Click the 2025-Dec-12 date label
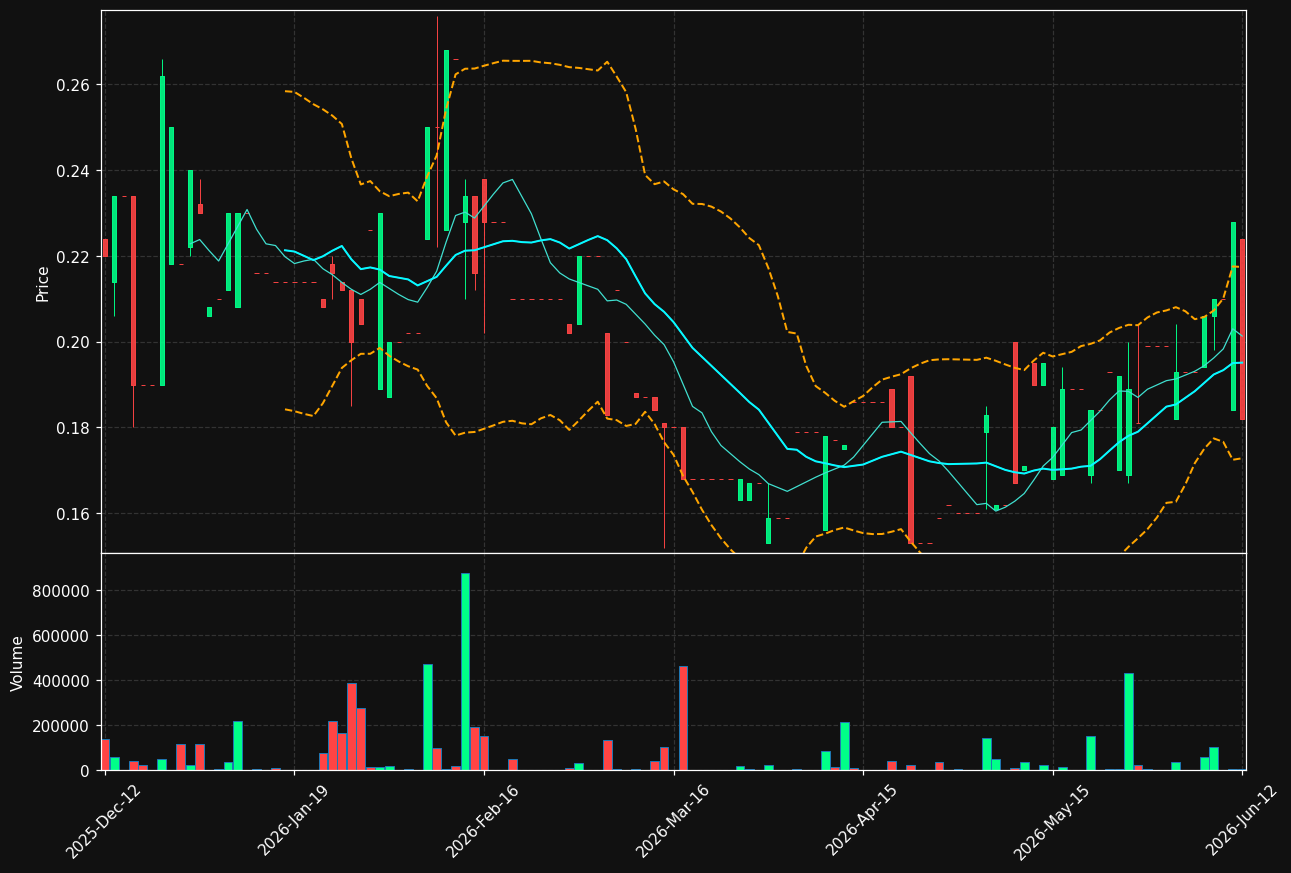Image resolution: width=1291 pixels, height=873 pixels. [x=103, y=821]
